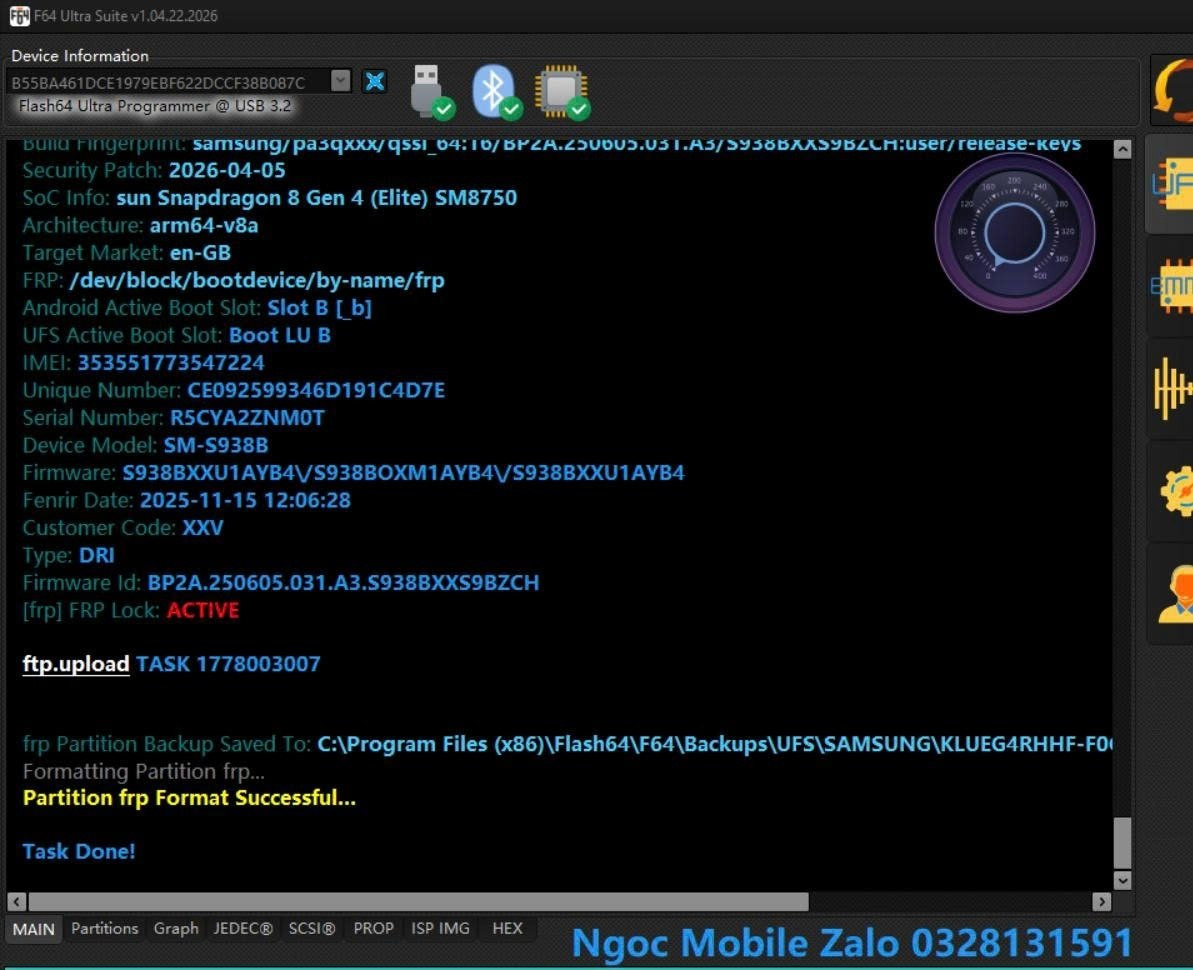Click architecture value arm64-v8a

click(204, 225)
